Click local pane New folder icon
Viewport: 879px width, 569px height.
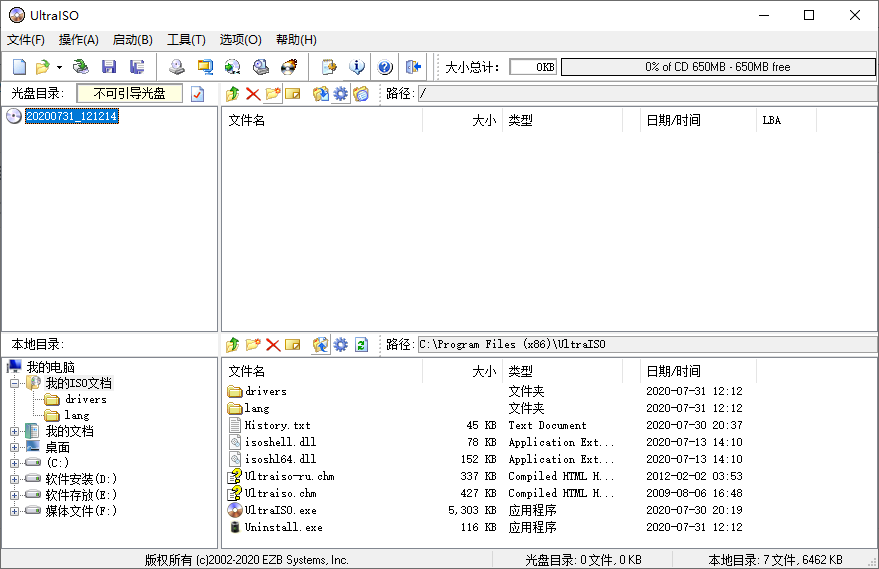(x=253, y=344)
